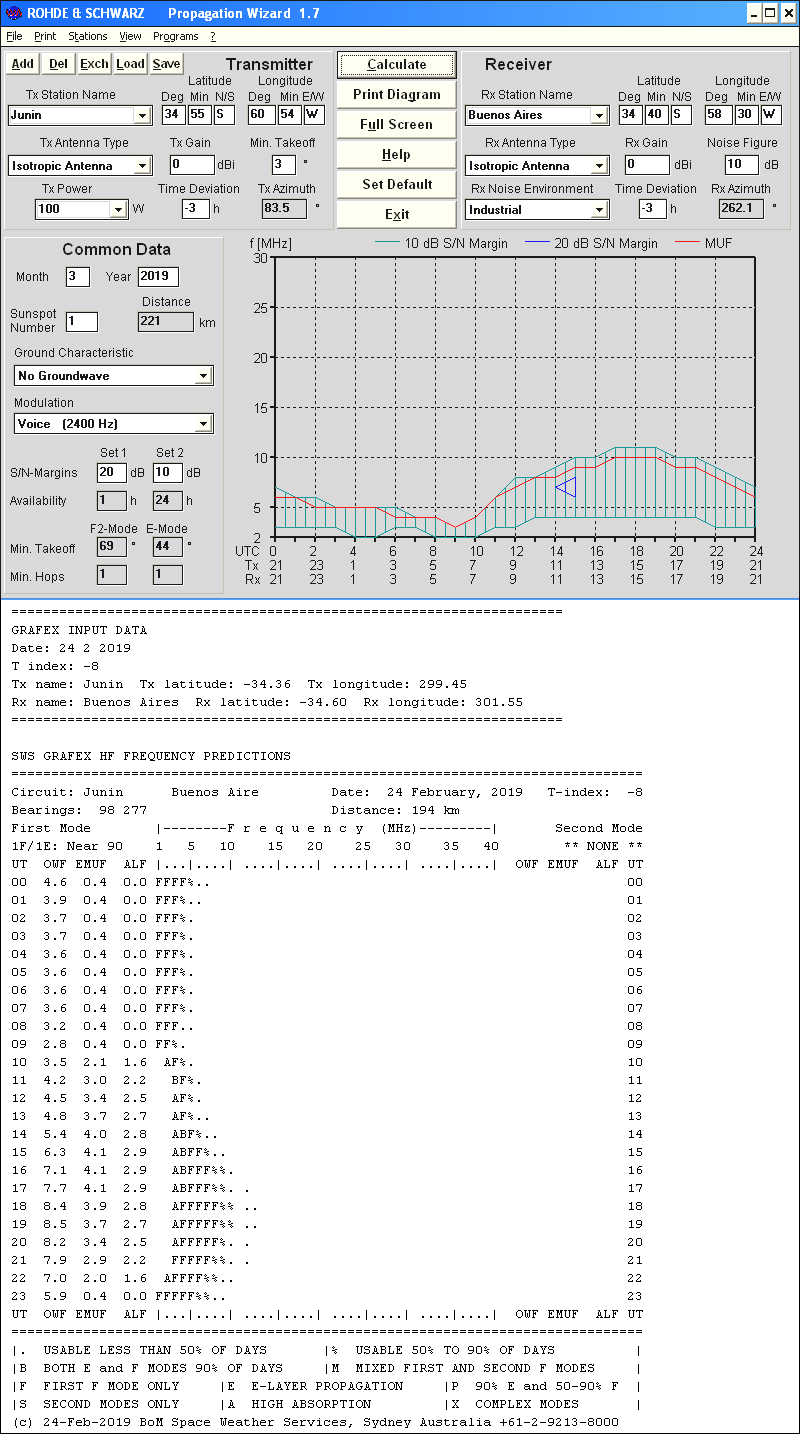800x1434 pixels.
Task: Click the Distance value 221
Action: (165, 321)
